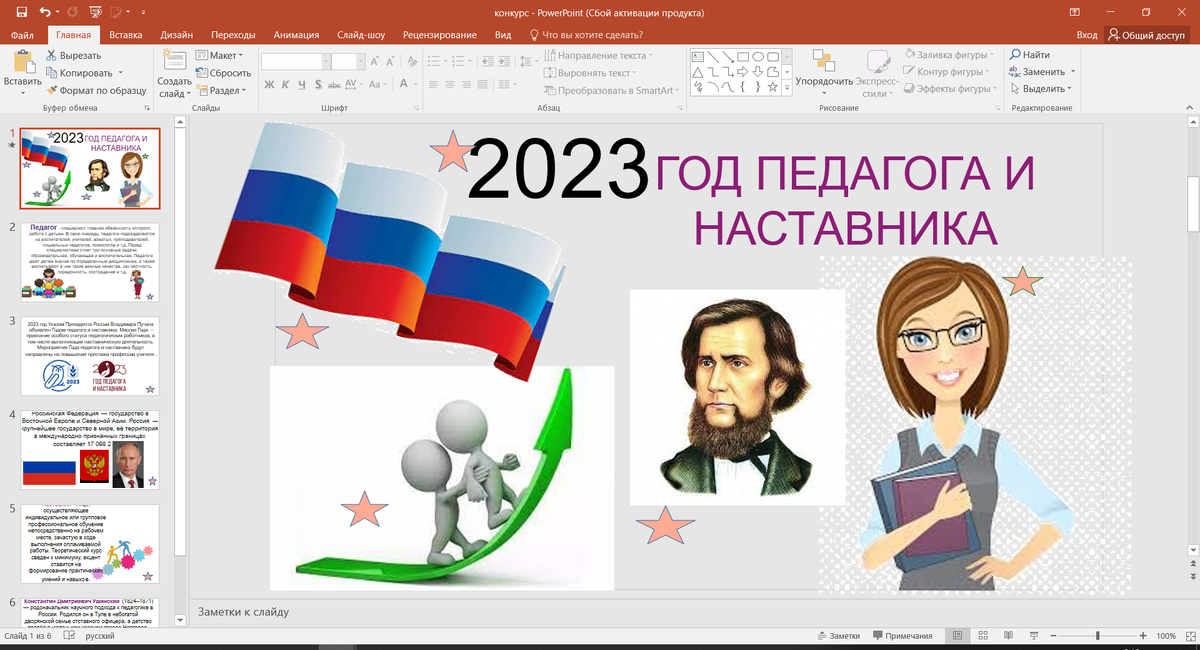Select slide 2 thumbnail about Педагог
Viewport: 1200px width, 650px height.
90,262
